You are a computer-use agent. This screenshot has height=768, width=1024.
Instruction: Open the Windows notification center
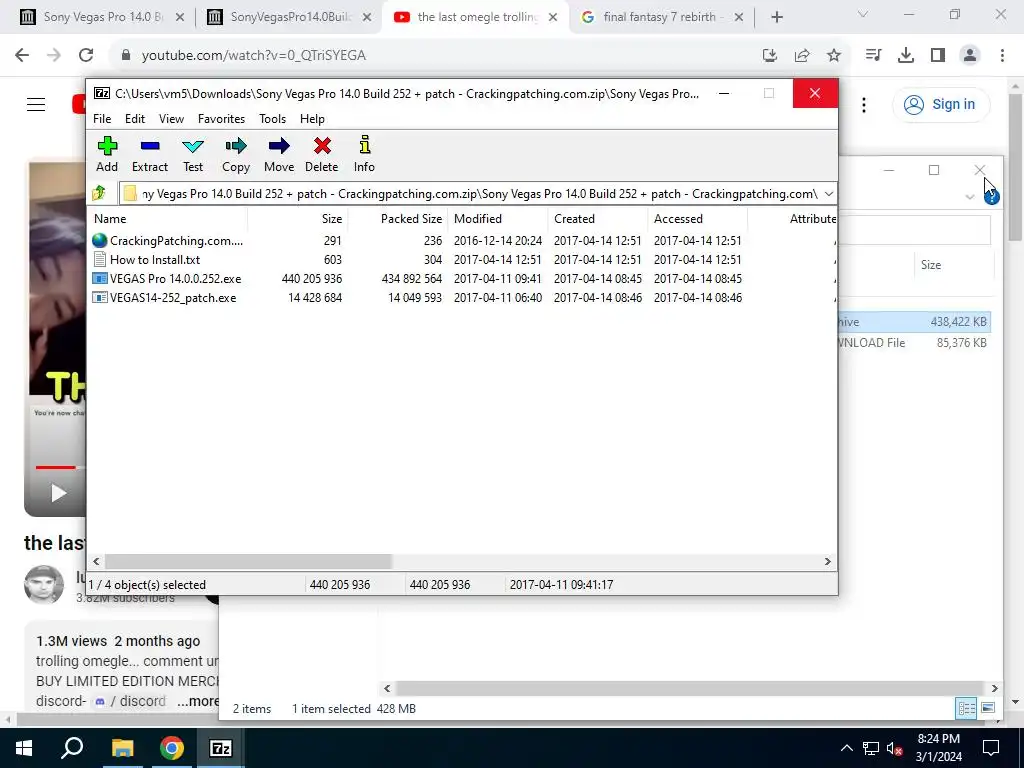[991, 748]
